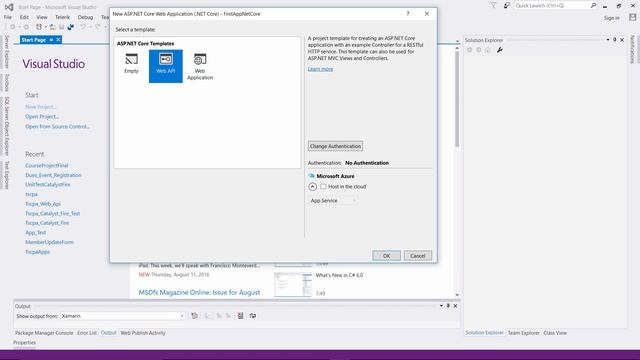Switch to the Error List tab

point(87,333)
